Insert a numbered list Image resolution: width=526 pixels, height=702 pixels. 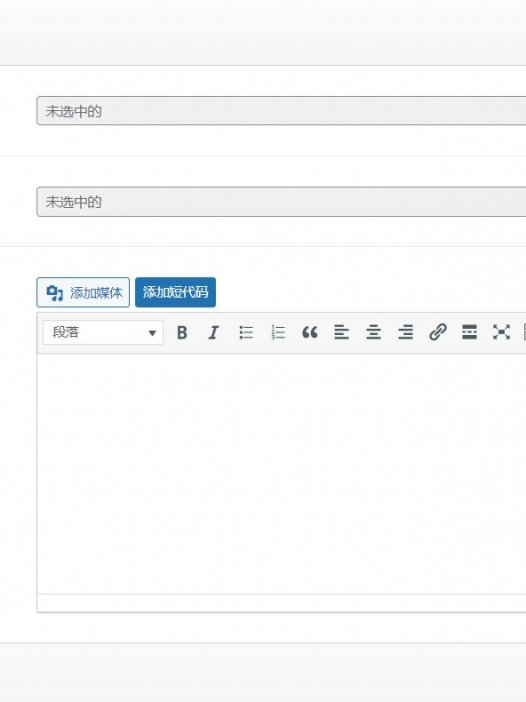click(278, 333)
